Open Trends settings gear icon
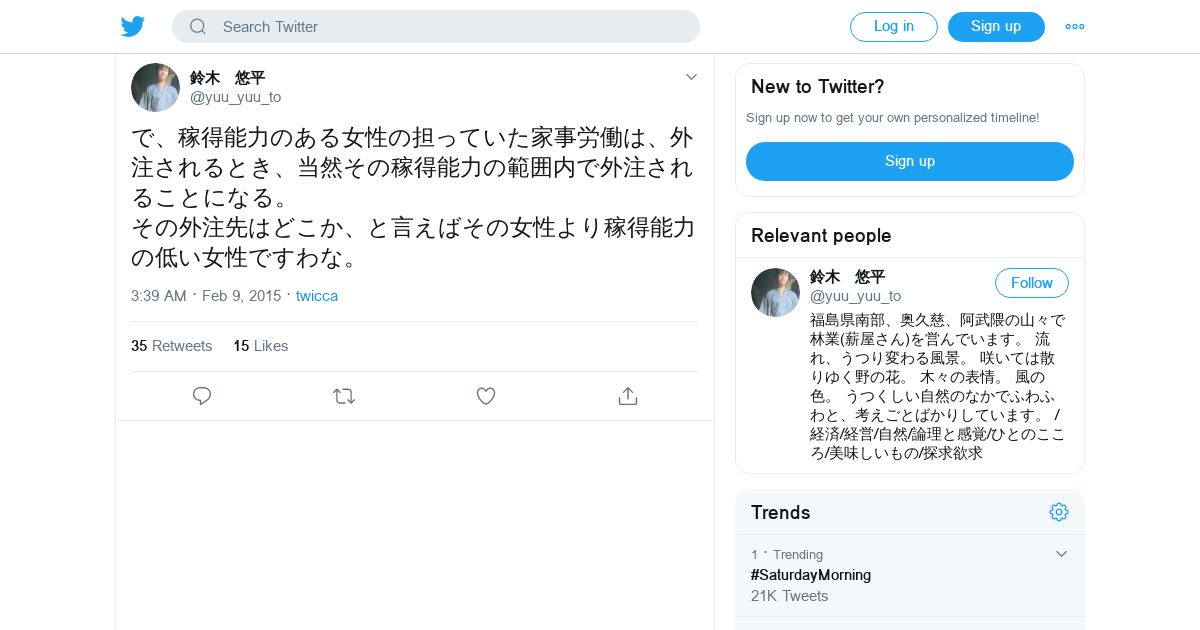The height and width of the screenshot is (630, 1200). [1059, 512]
